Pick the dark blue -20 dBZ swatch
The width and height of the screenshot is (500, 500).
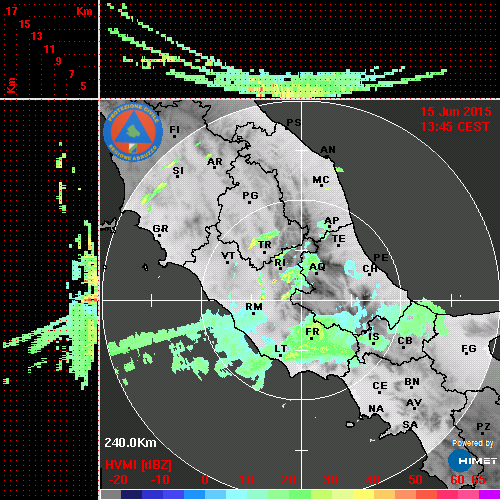coord(131,495)
